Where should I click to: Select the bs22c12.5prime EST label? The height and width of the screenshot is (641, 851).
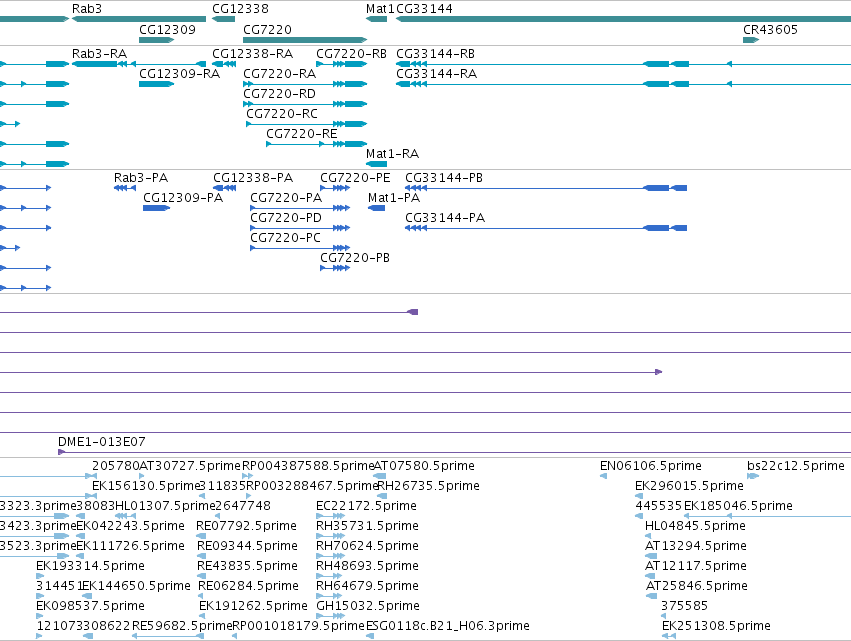(x=796, y=466)
